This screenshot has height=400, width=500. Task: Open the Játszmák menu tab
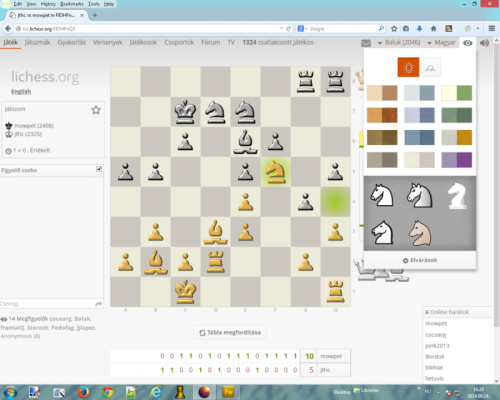pyautogui.click(x=37, y=42)
